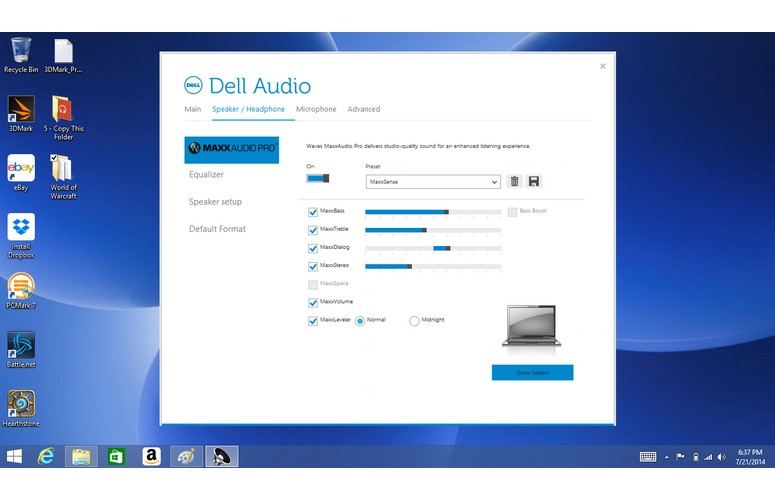
Task: Select the Midnight leveler radio button
Action: (x=414, y=321)
